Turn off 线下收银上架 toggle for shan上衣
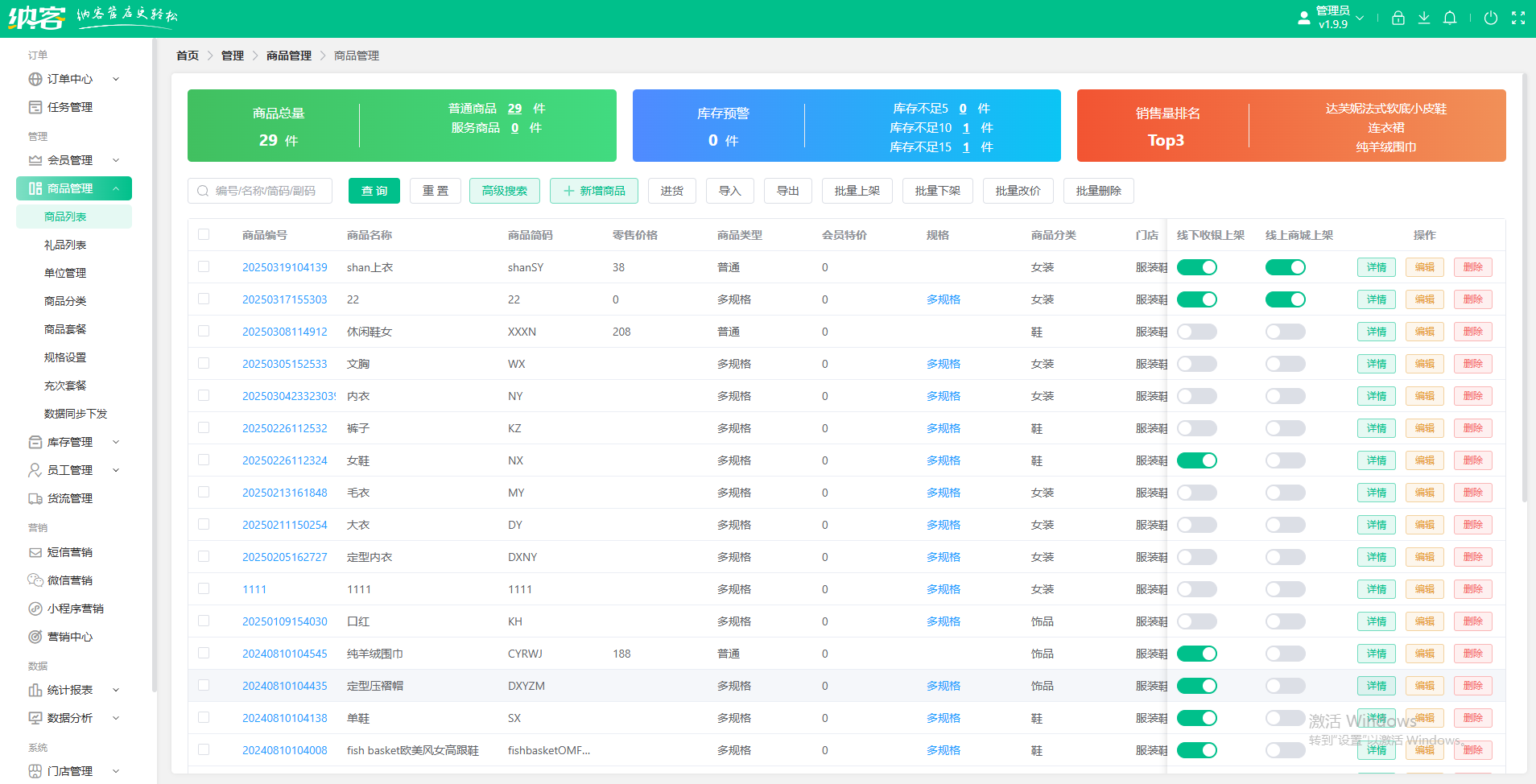Image resolution: width=1536 pixels, height=784 pixels. click(1197, 267)
